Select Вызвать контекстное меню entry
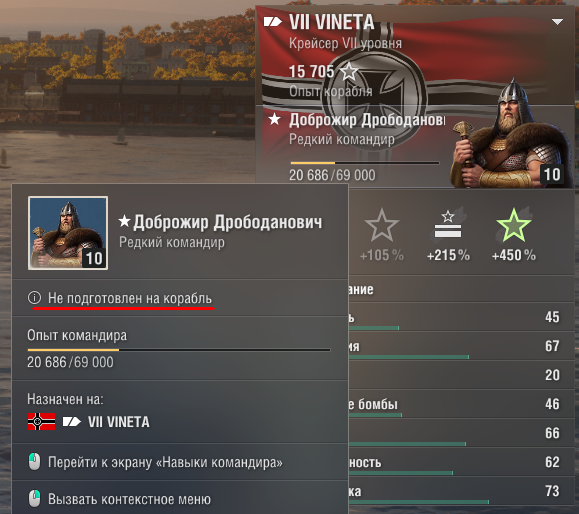Viewport: 579px width, 514px height. pyautogui.click(x=130, y=499)
